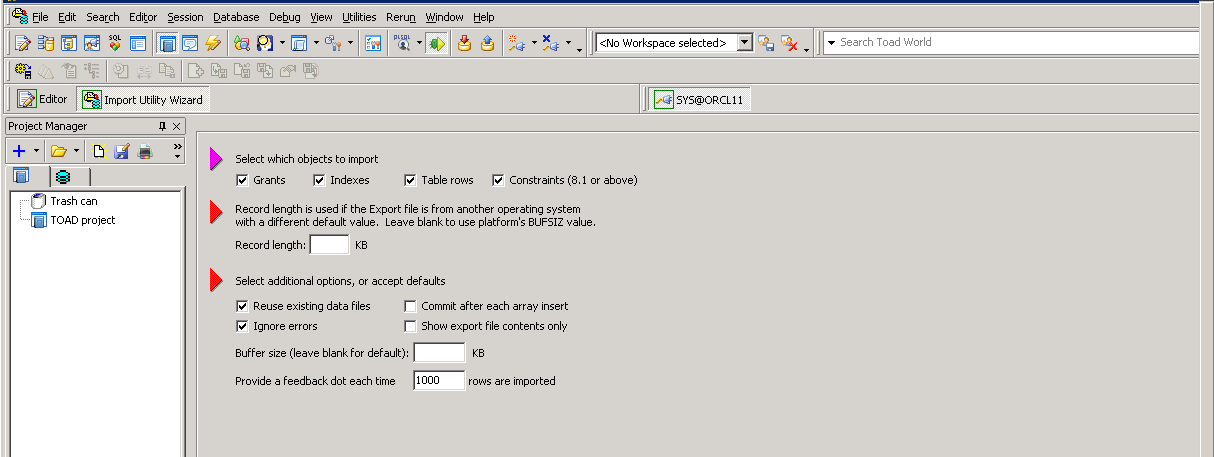Screen dimensions: 1214x457
Task: Expand the open folder dropdown arrow
Action: [x=77, y=151]
